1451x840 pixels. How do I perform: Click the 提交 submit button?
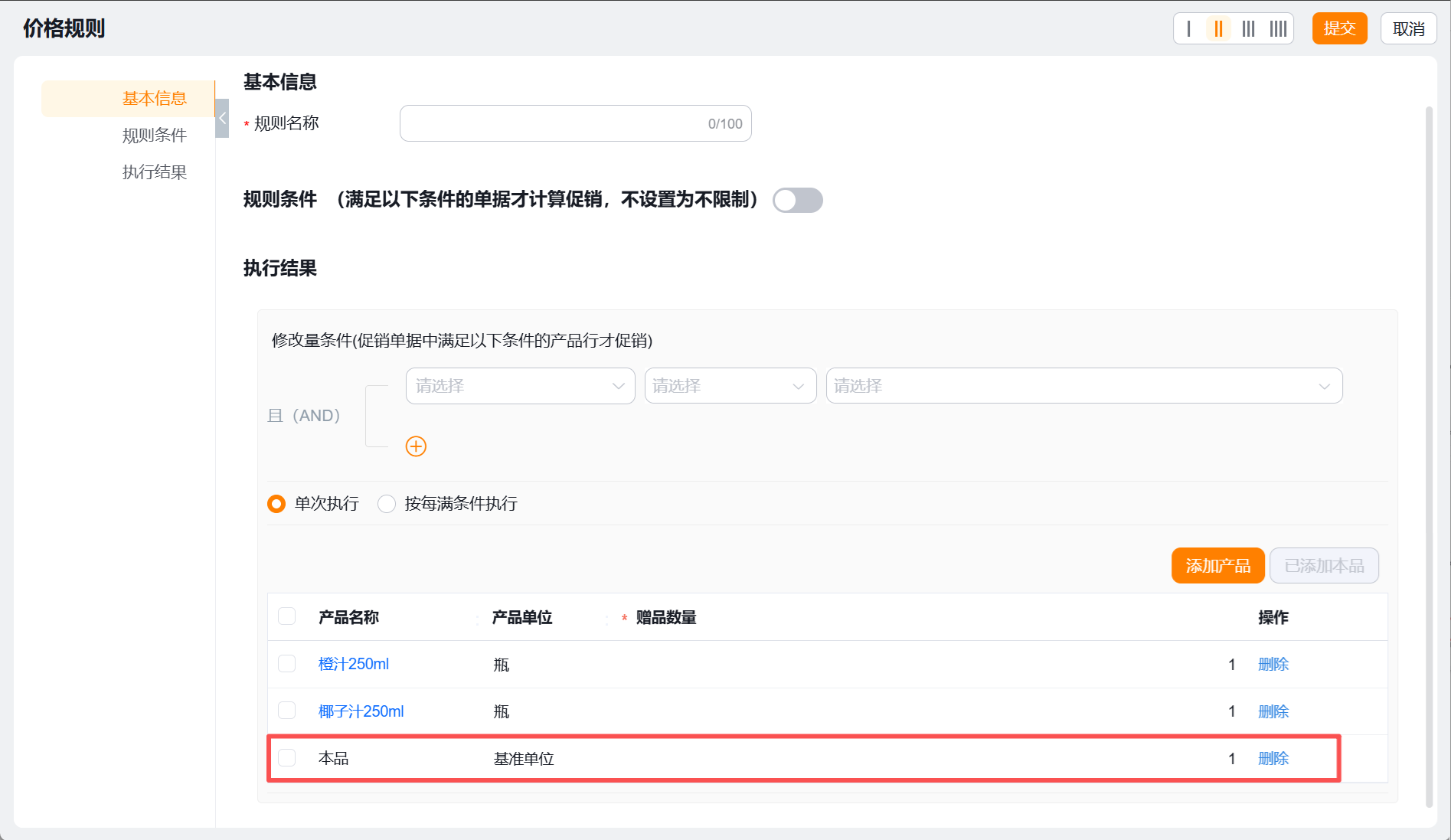1340,29
